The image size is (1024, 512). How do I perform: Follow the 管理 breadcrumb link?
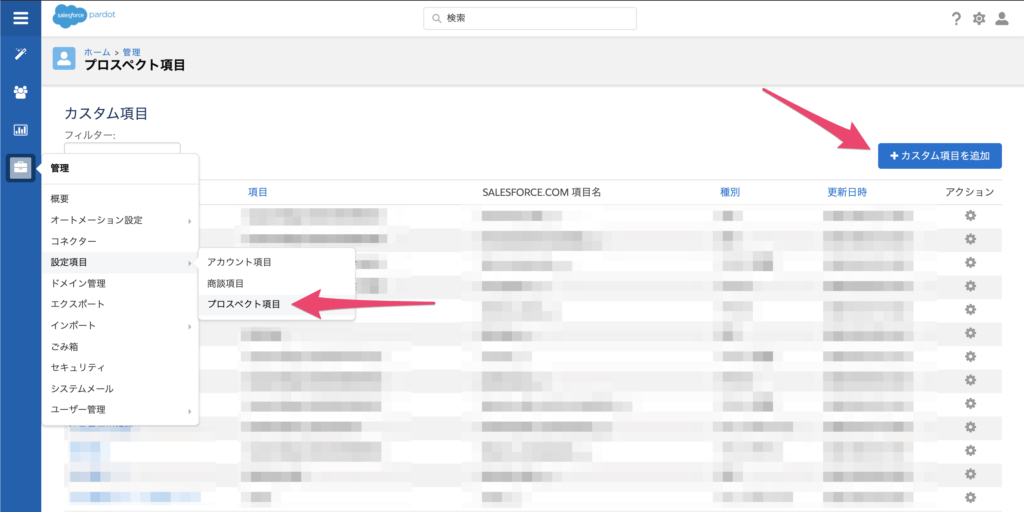click(131, 52)
